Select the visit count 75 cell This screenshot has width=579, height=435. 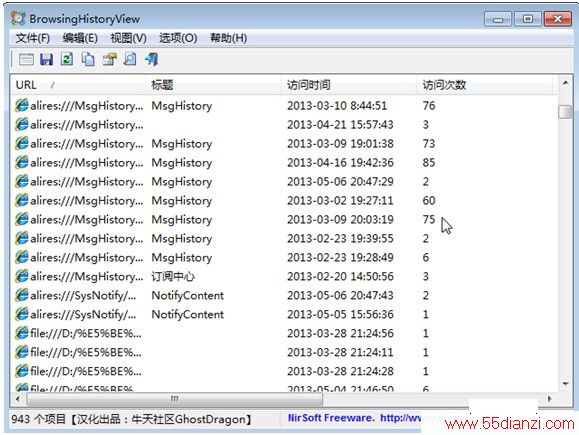[429, 219]
